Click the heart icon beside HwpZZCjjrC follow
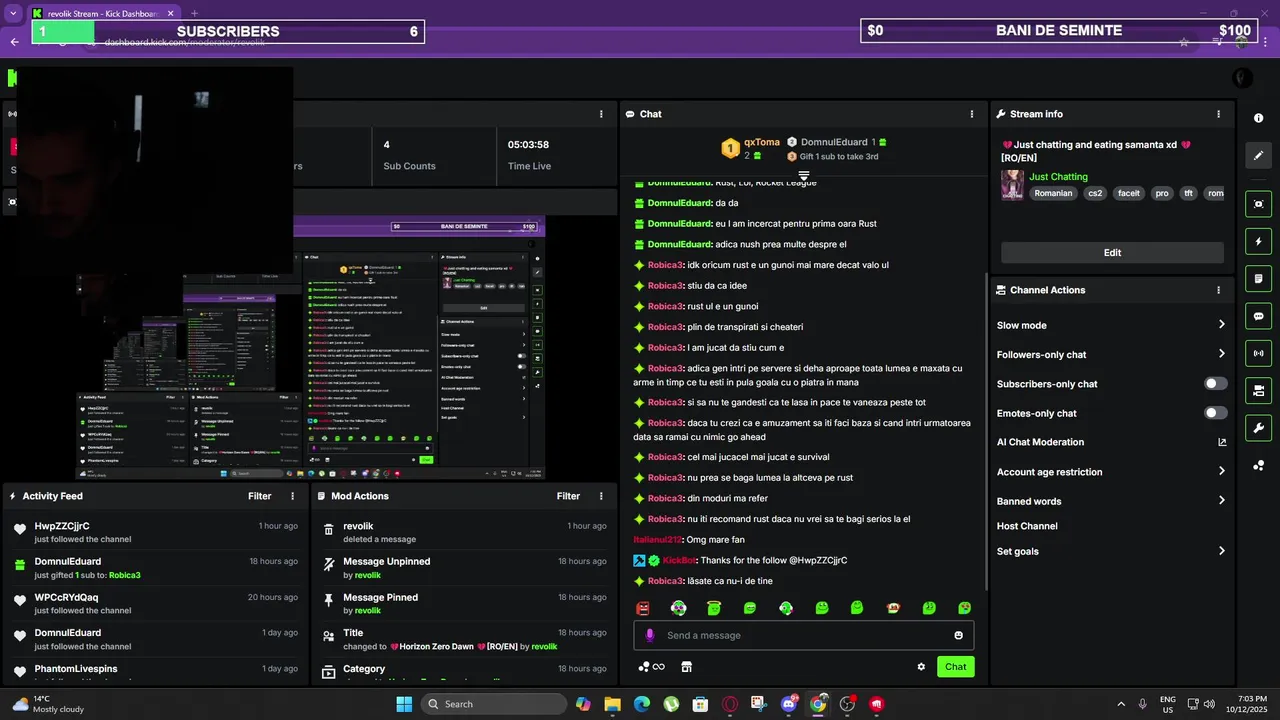Image resolution: width=1280 pixels, height=720 pixels. coord(20,529)
